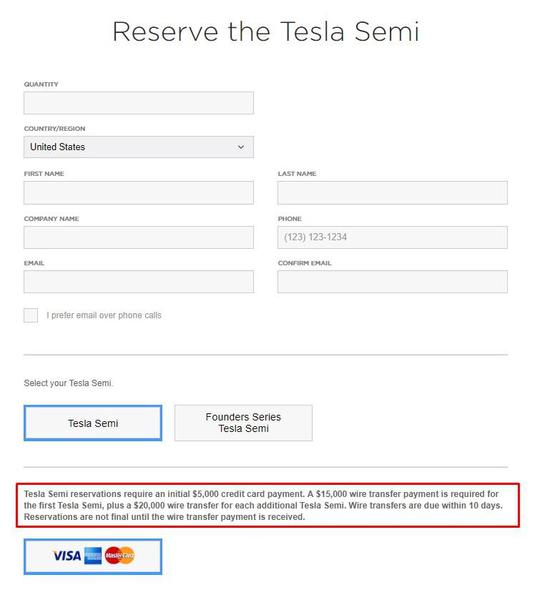Open the United States country dropdown
The width and height of the screenshot is (550, 590).
pos(138,147)
